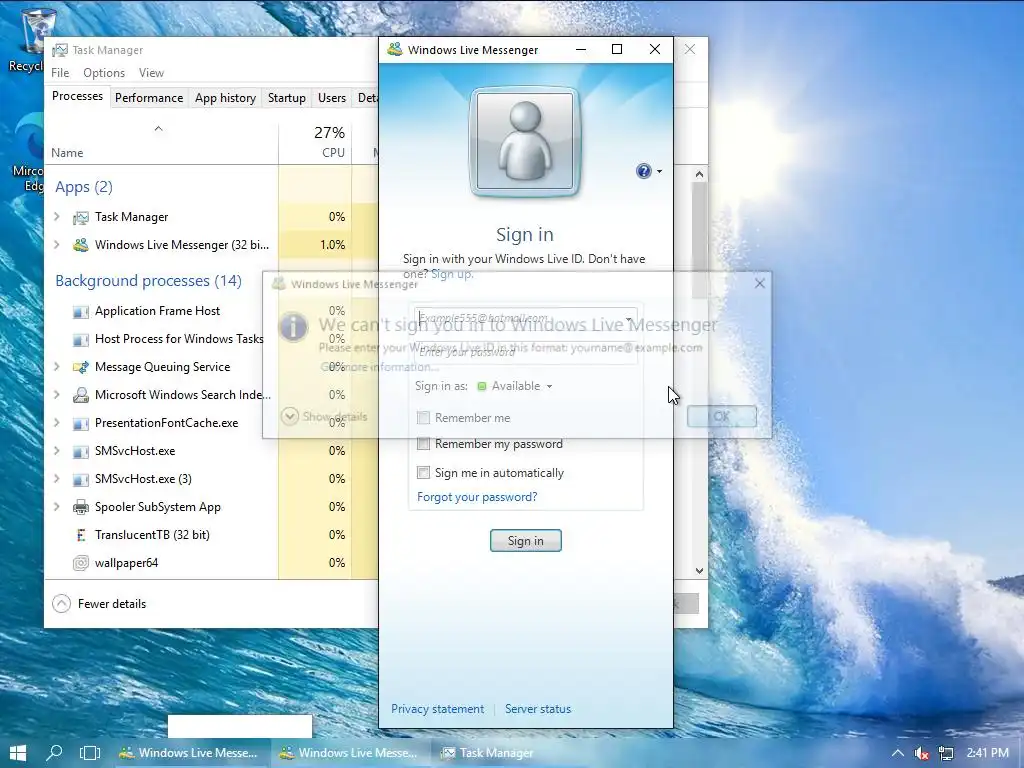Click wallpaper64 process icon
The height and width of the screenshot is (768, 1024).
[80, 563]
